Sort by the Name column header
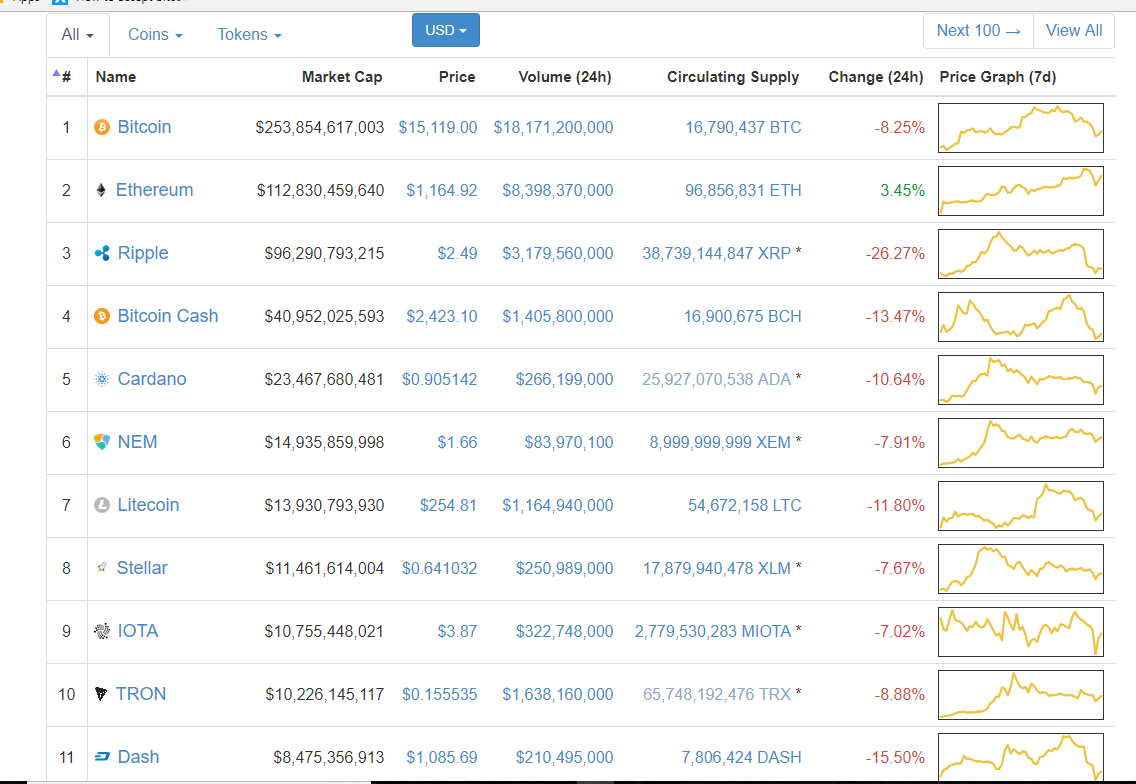The height and width of the screenshot is (784, 1136). (116, 77)
